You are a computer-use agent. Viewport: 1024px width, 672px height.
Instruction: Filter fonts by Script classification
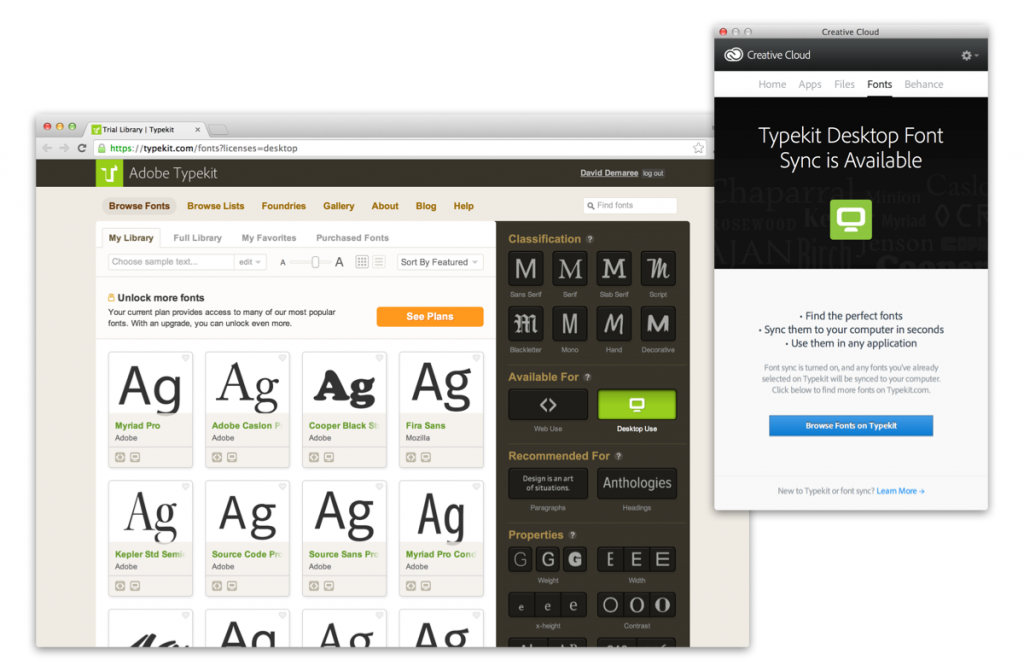pyautogui.click(x=658, y=269)
